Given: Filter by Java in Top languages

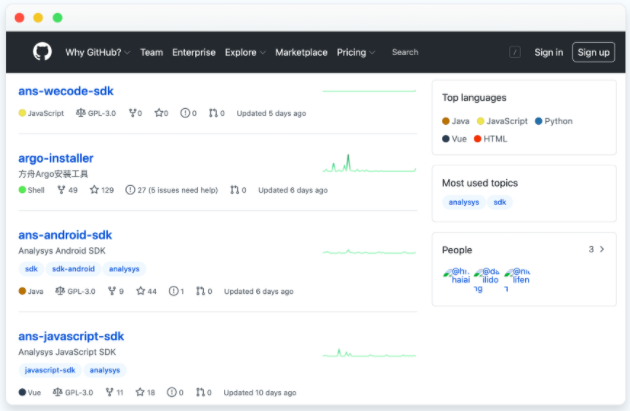Looking at the screenshot, I should tap(456, 121).
